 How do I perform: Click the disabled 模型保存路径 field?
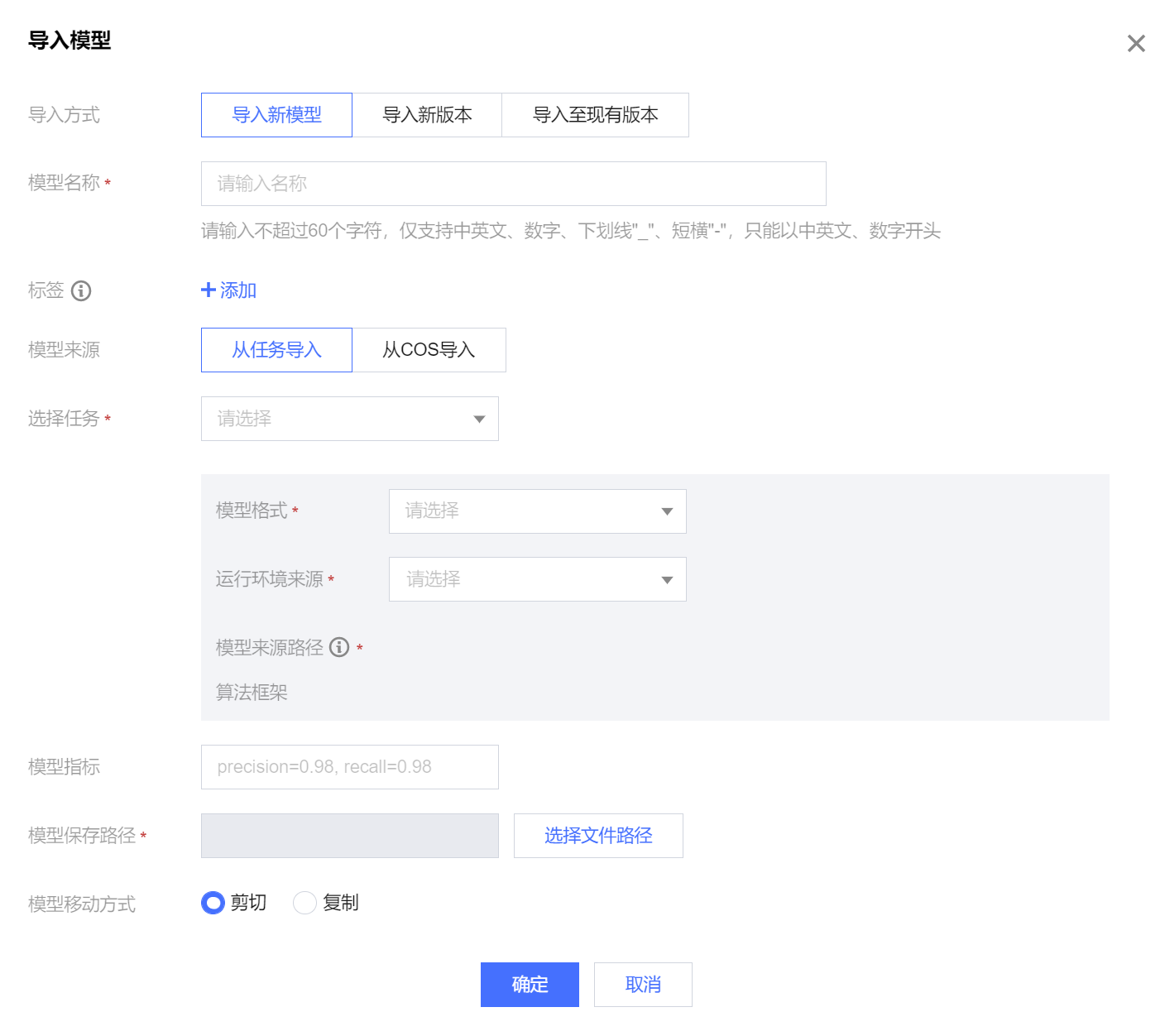[349, 836]
